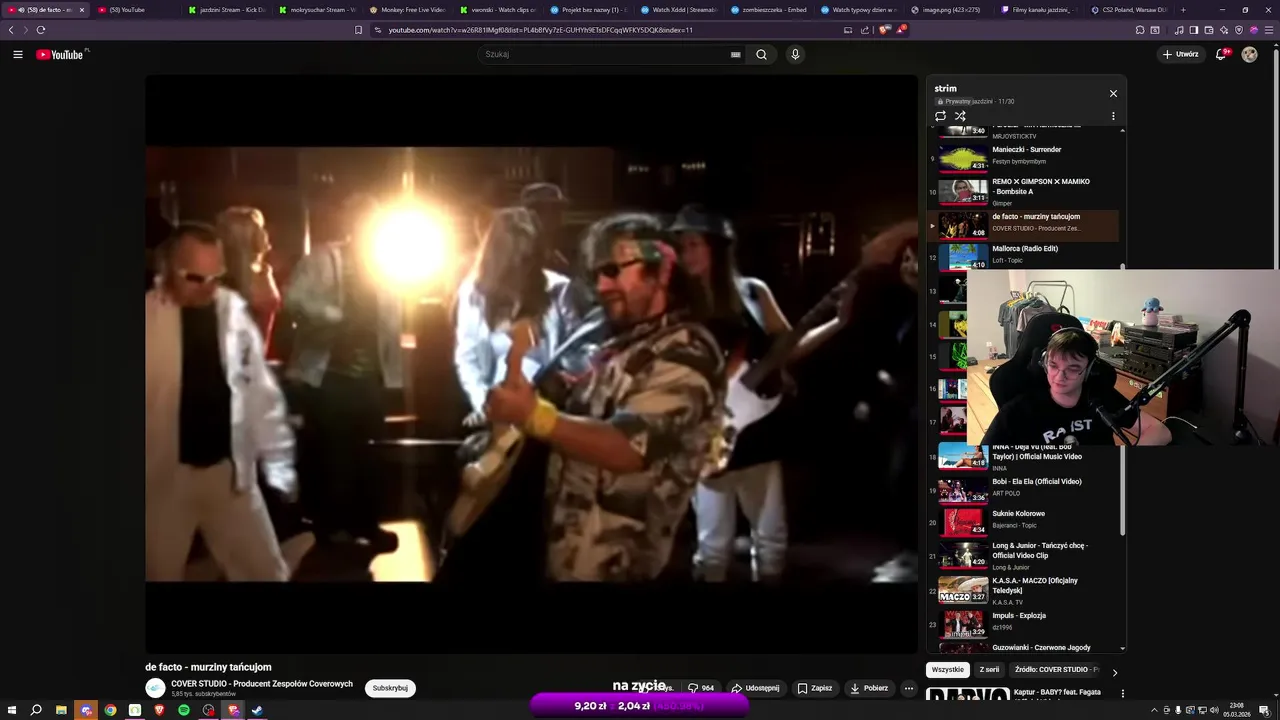The image size is (1280, 720).
Task: Reload the page
Action: pyautogui.click(x=41, y=30)
